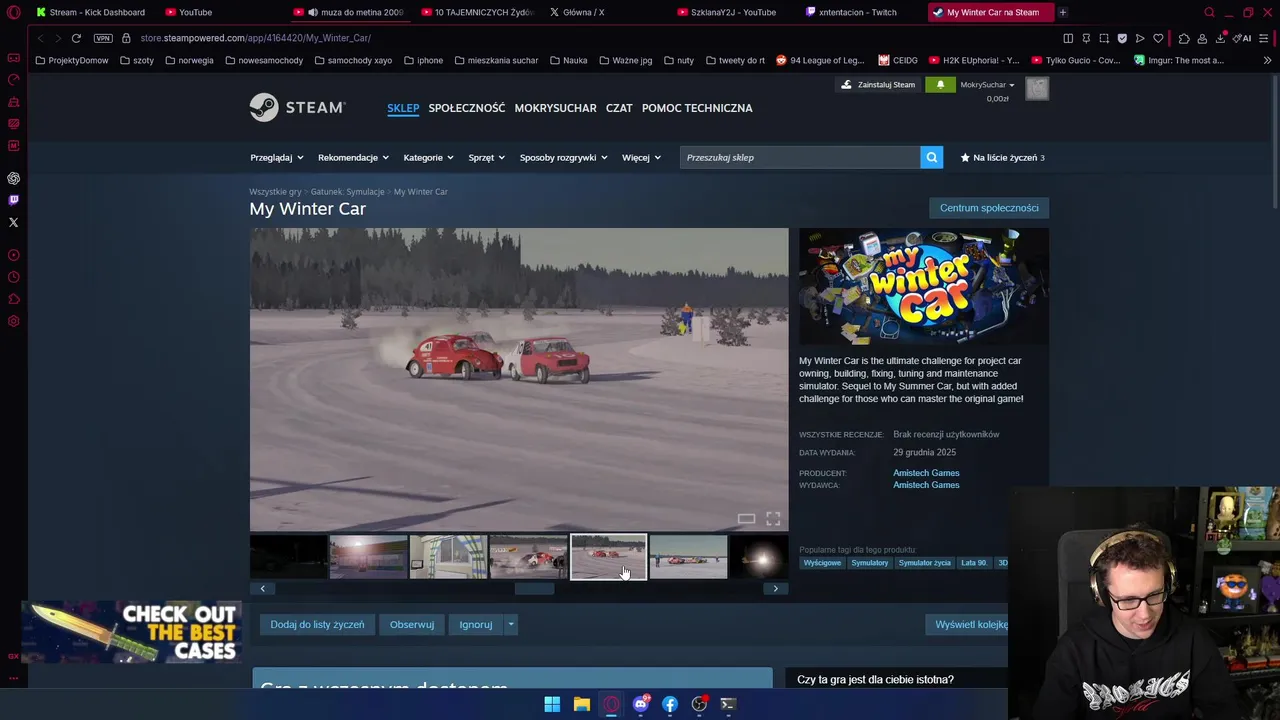Open CZAT in Steam navigation
The height and width of the screenshot is (720, 1280).
pyautogui.click(x=619, y=108)
